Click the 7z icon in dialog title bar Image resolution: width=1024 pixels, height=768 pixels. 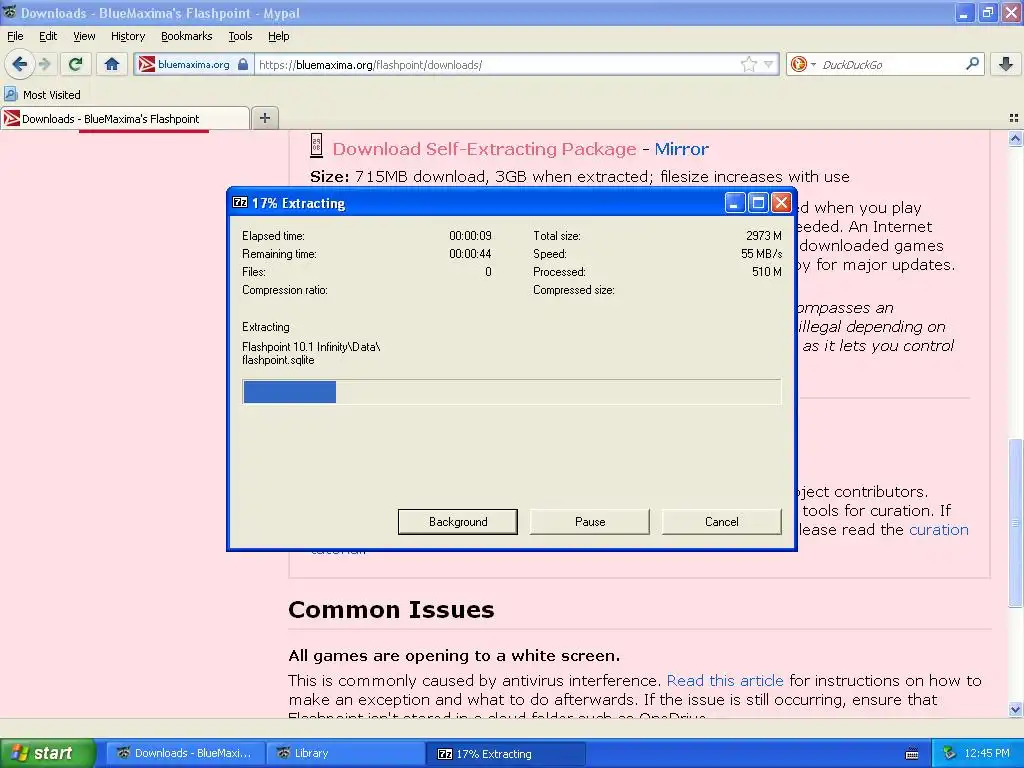(240, 202)
